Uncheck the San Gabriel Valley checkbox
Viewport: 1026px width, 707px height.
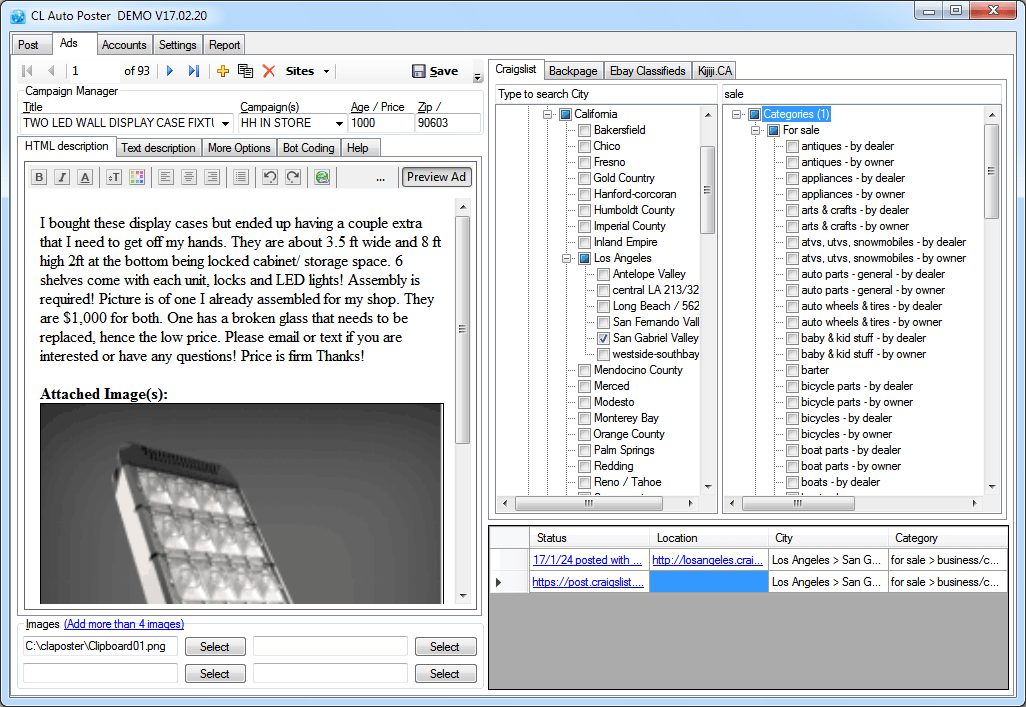tap(603, 338)
